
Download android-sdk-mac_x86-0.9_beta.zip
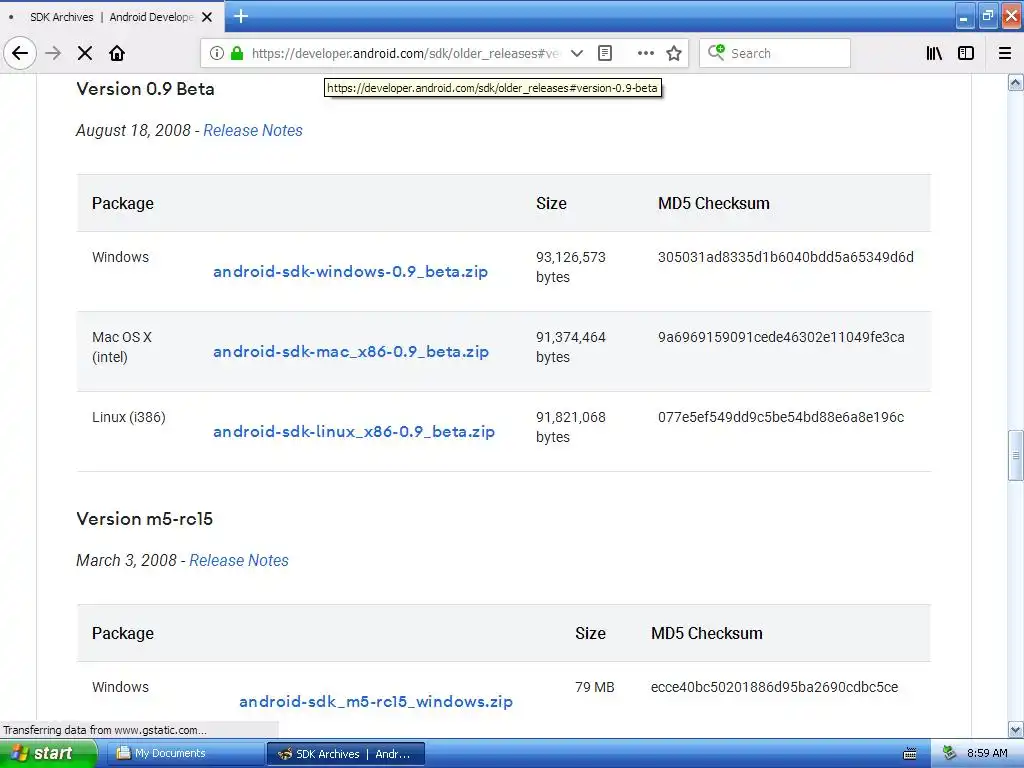(x=351, y=351)
